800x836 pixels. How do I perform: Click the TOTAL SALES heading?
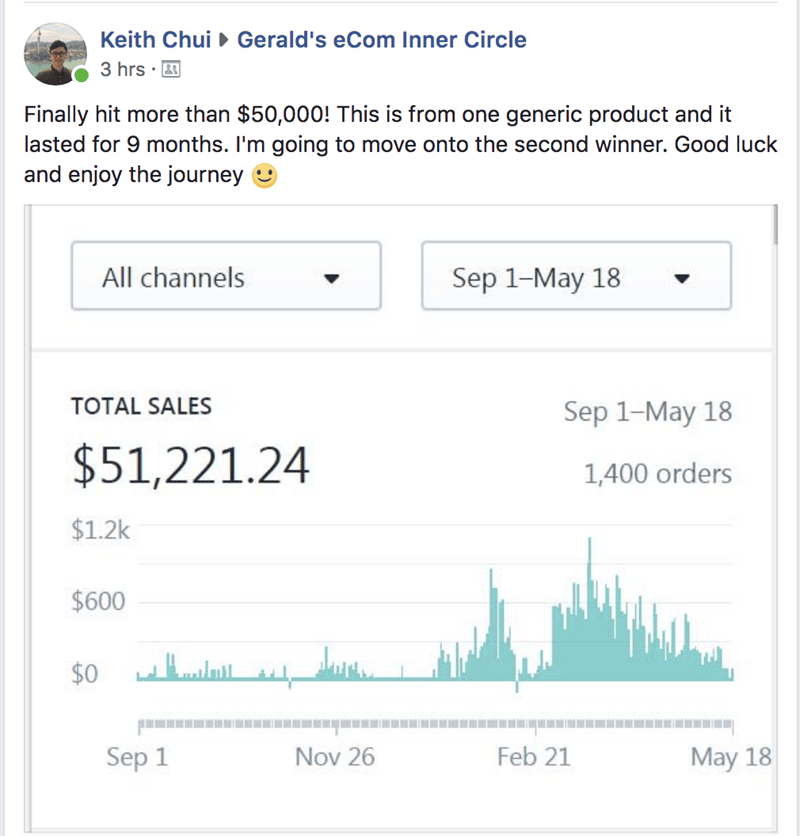[141, 406]
